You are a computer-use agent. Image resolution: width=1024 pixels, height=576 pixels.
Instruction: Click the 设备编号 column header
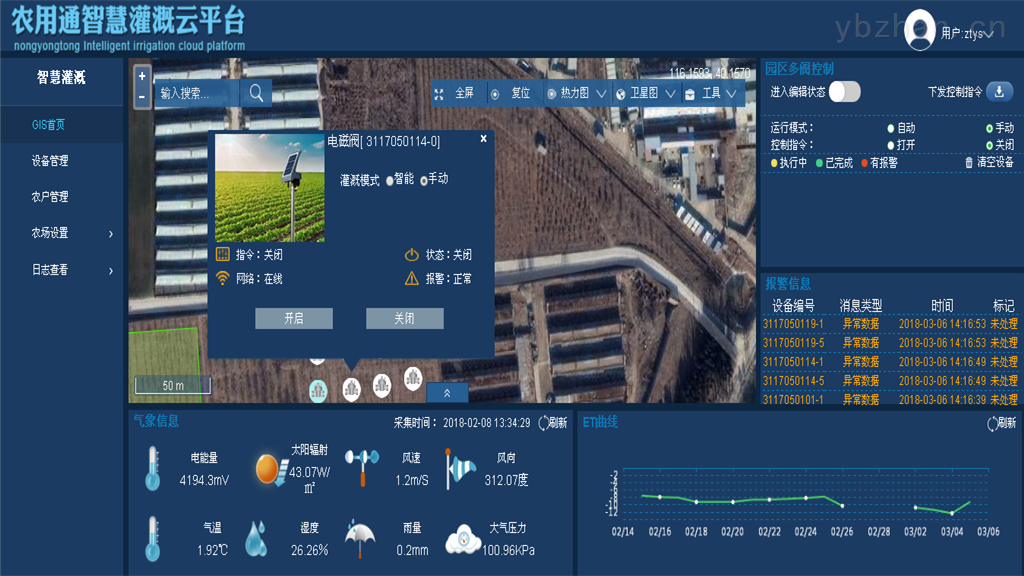(x=793, y=306)
